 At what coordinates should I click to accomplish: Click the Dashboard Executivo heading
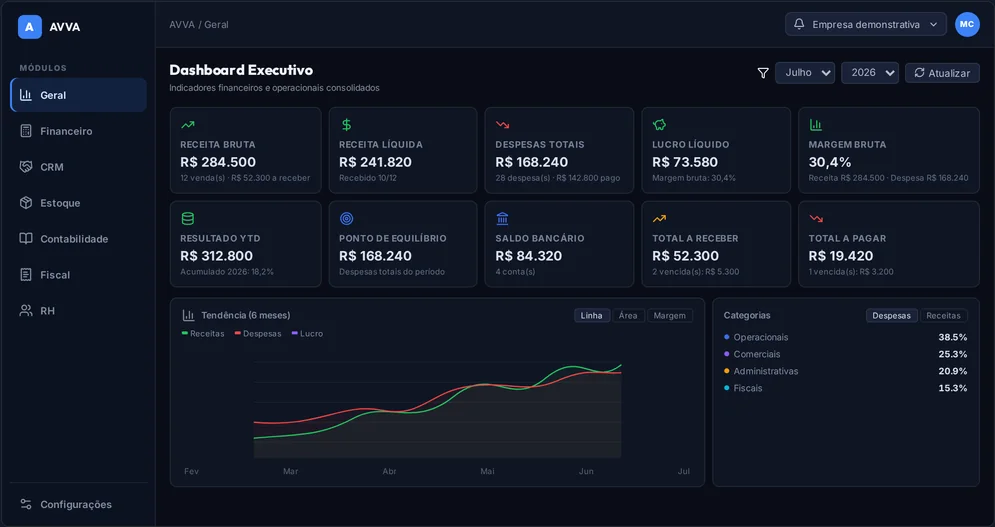click(241, 70)
